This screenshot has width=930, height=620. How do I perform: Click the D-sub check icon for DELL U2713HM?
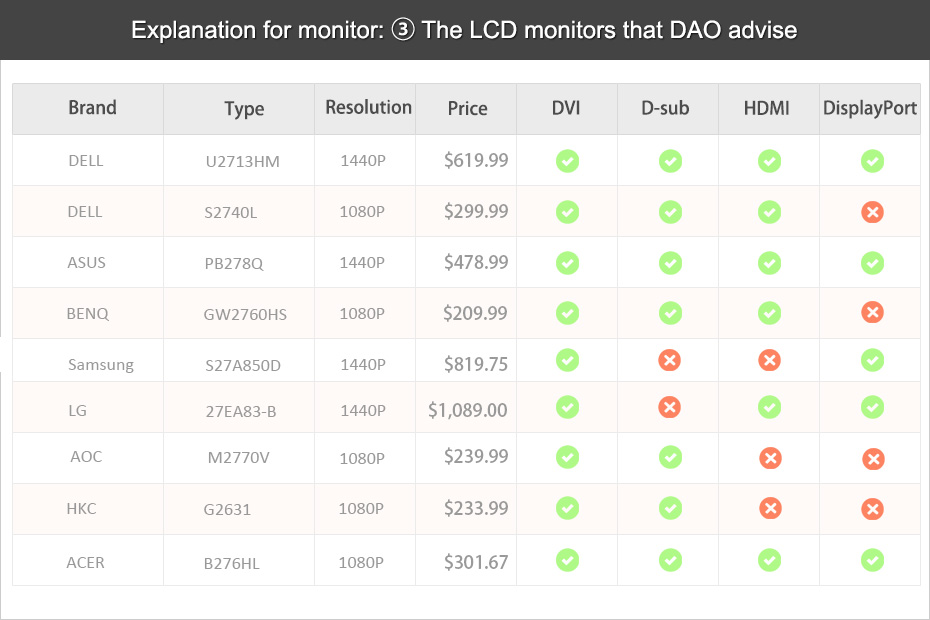pyautogui.click(x=670, y=161)
